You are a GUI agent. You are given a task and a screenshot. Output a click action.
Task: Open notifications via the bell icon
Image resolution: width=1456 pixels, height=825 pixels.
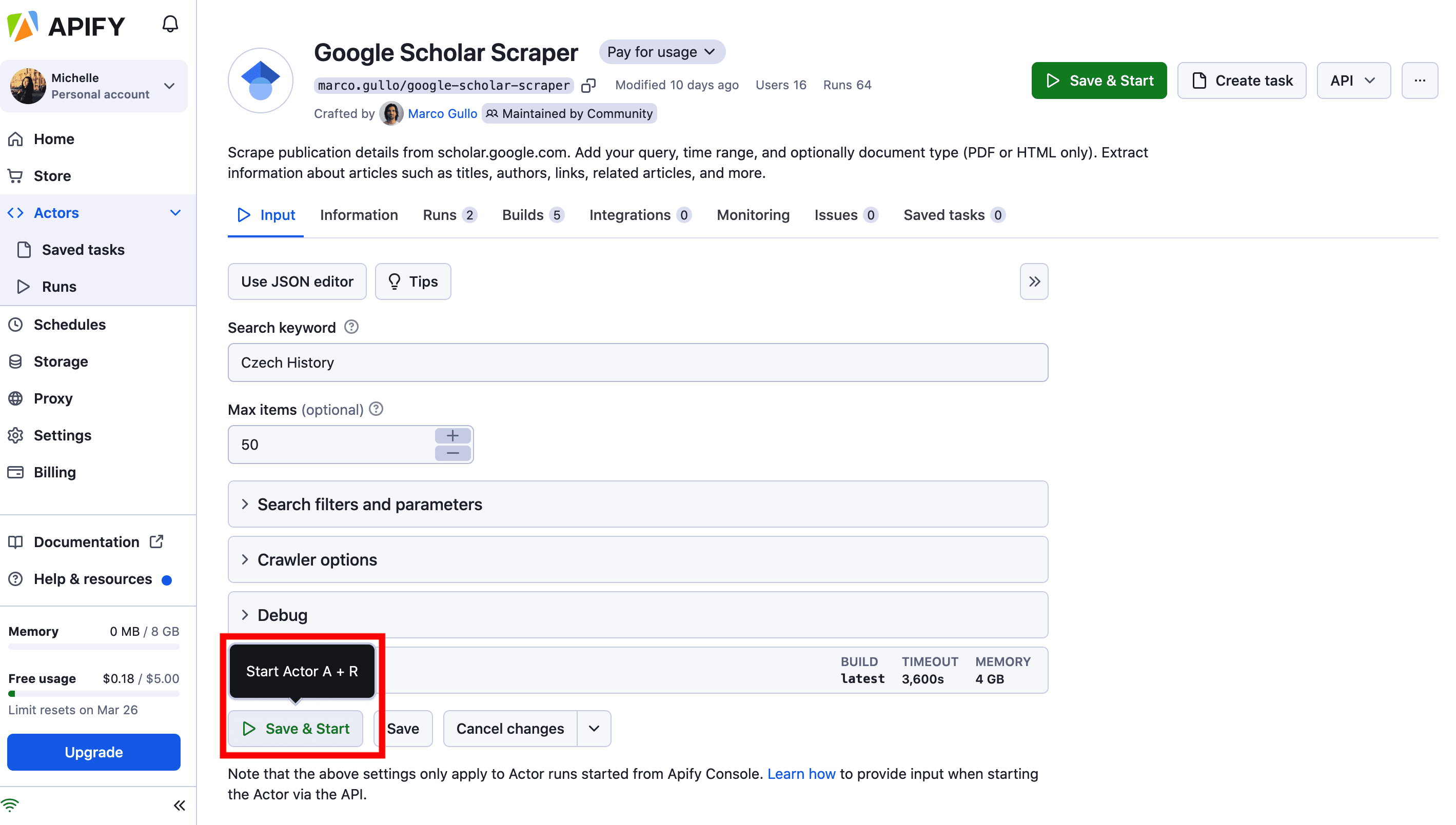169,24
